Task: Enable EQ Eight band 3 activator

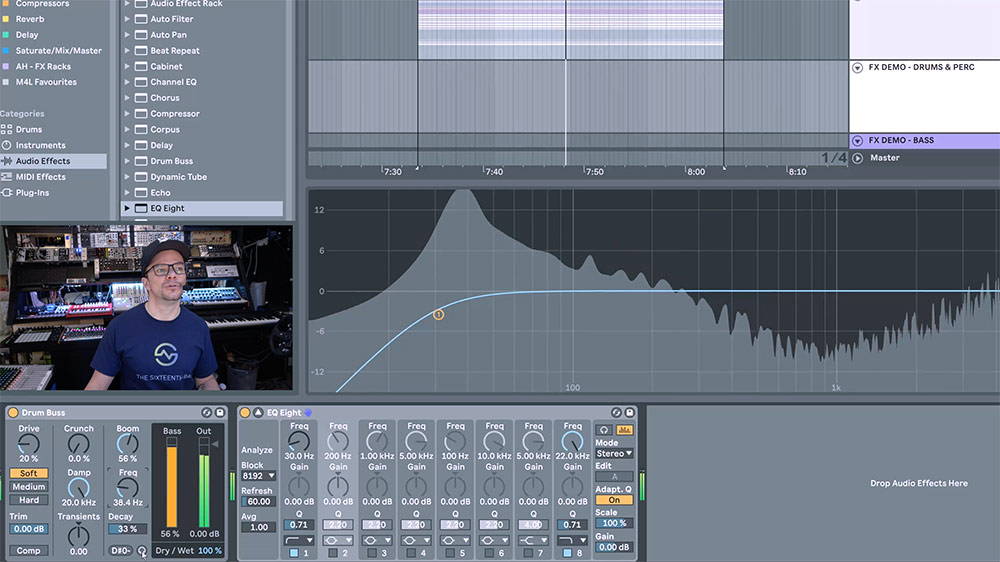Action: (x=372, y=553)
